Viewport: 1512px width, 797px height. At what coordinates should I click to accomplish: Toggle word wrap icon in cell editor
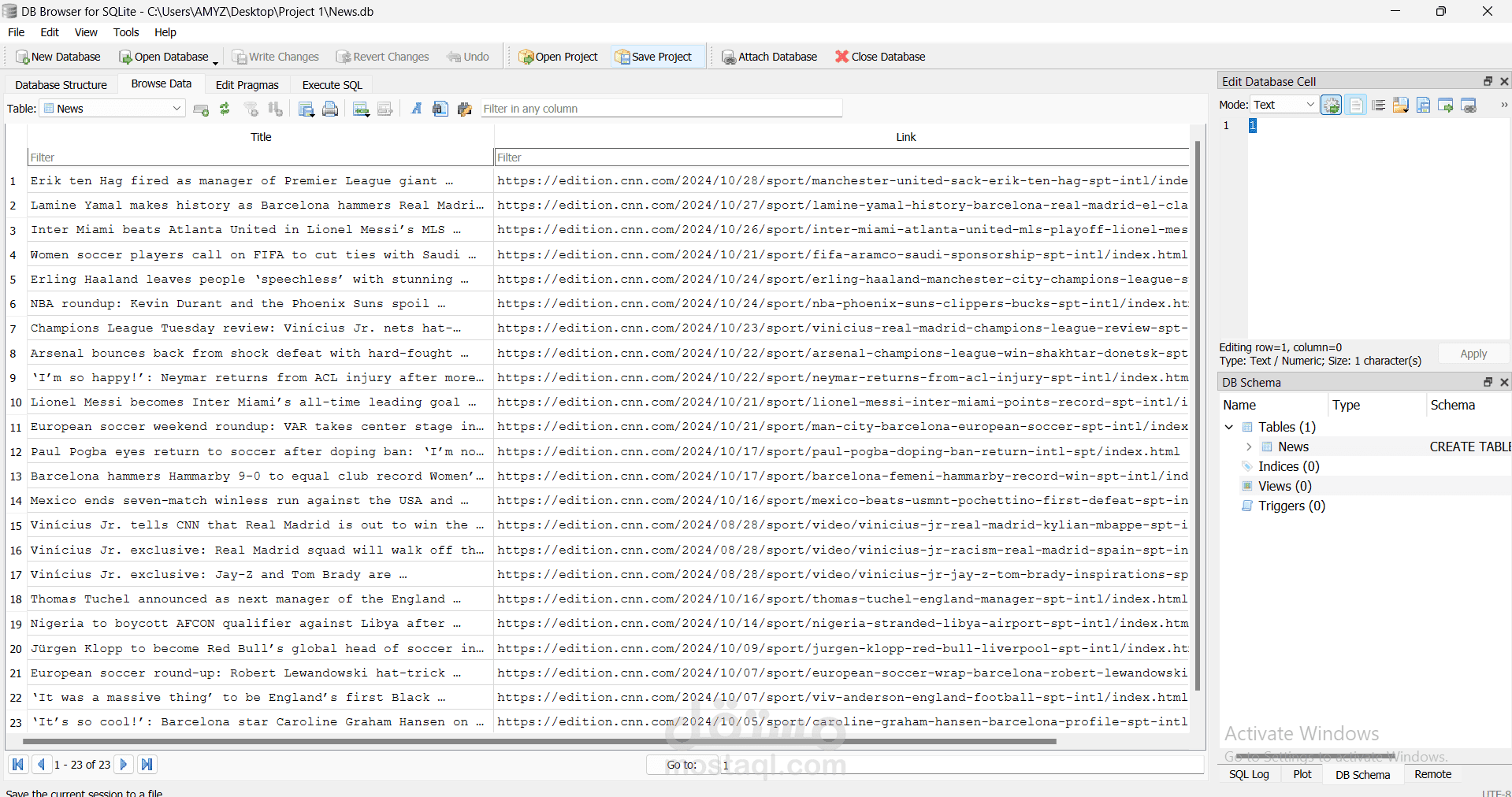pos(1356,105)
